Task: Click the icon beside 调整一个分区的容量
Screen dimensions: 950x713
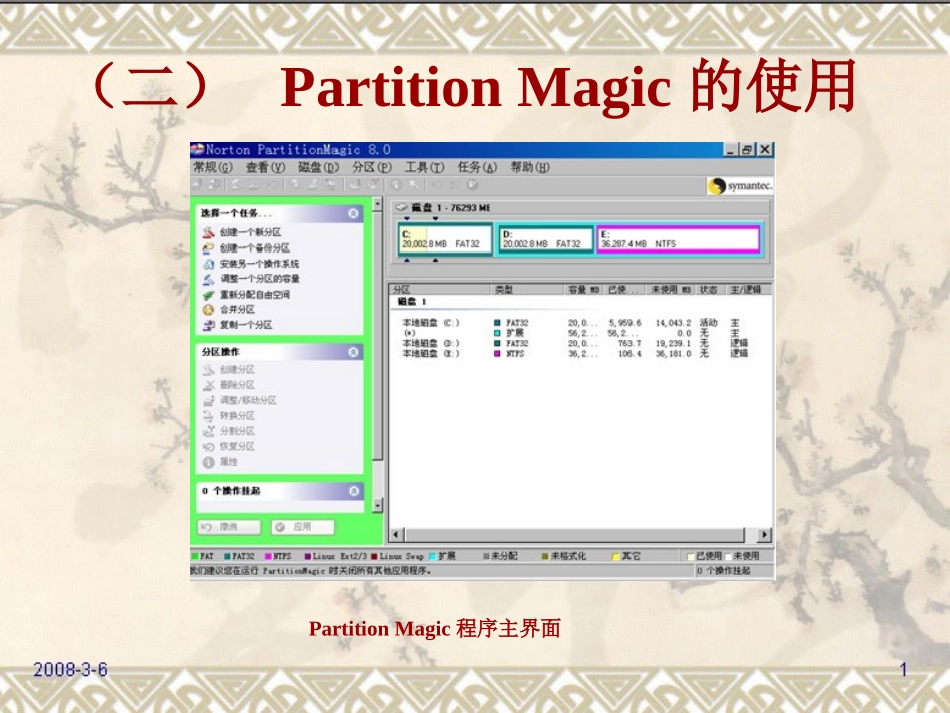Action: [208, 279]
